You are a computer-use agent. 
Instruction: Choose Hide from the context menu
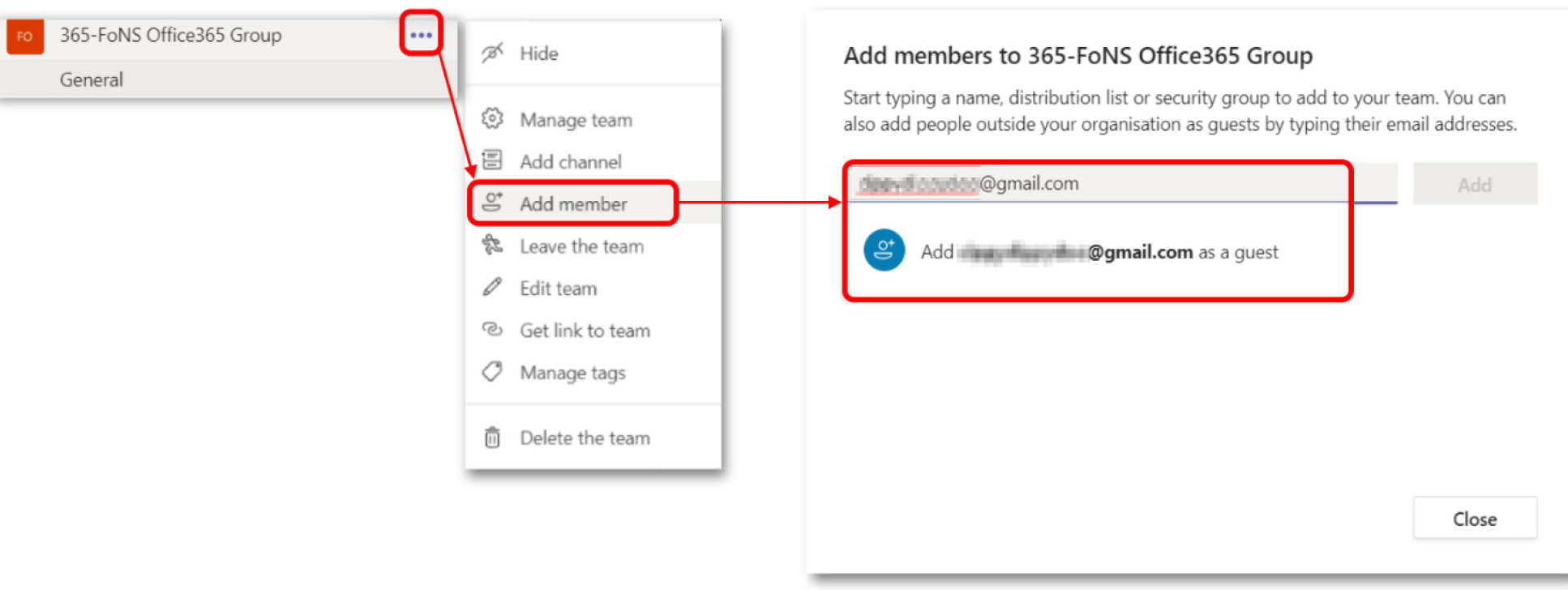538,53
